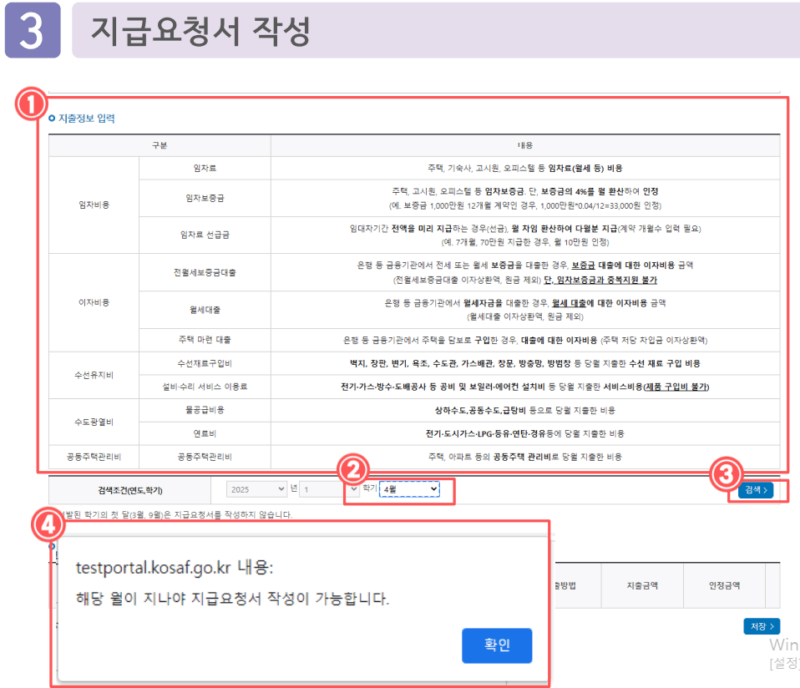Select the 임차료 row label
800x688 pixels.
205,168
